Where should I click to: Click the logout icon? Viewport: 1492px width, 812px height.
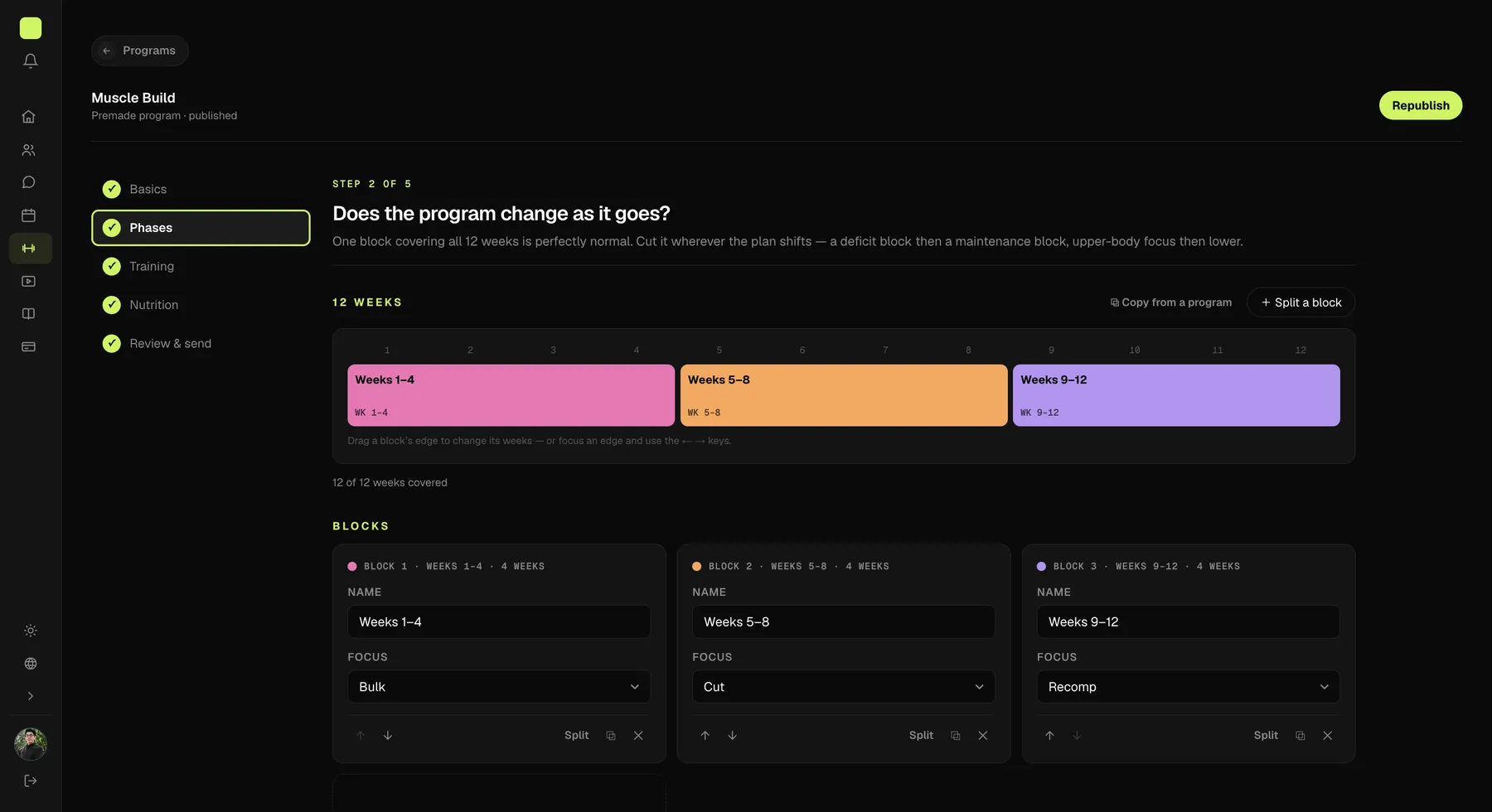tap(31, 781)
